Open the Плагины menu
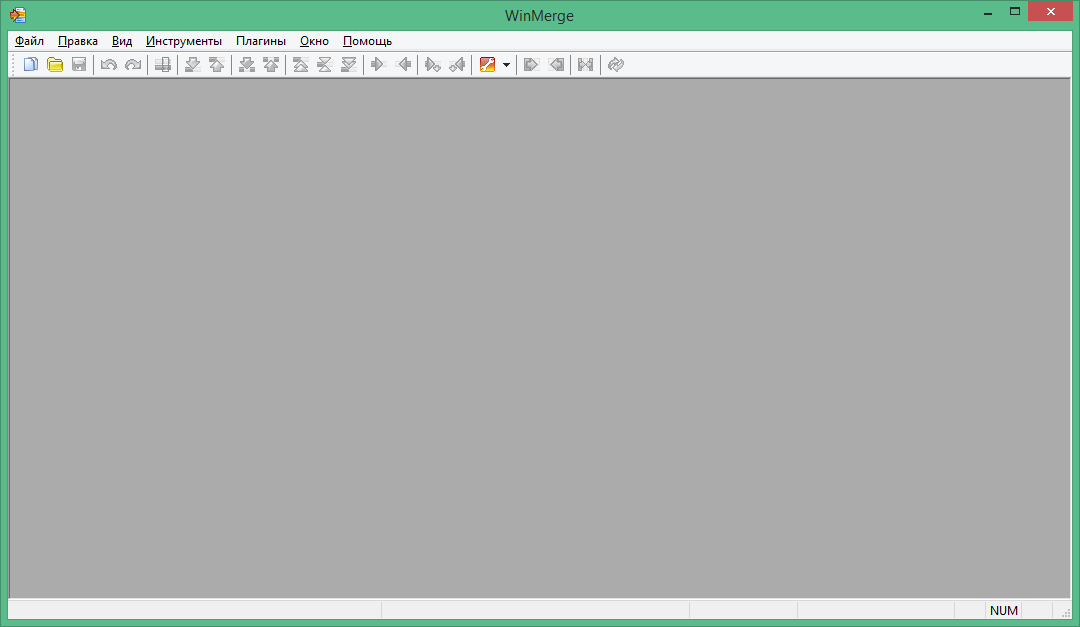The image size is (1080, 627). click(260, 41)
